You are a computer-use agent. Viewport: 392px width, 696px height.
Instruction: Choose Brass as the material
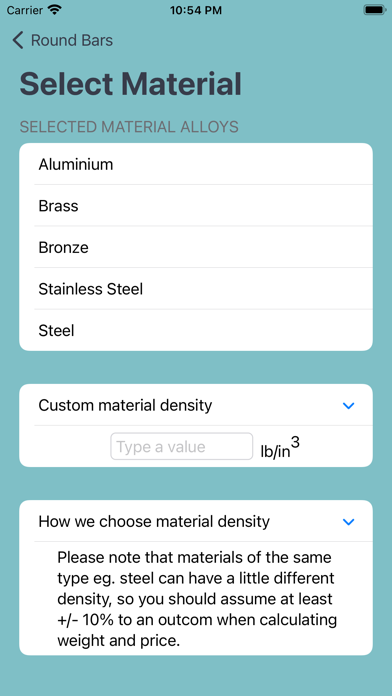click(x=196, y=206)
